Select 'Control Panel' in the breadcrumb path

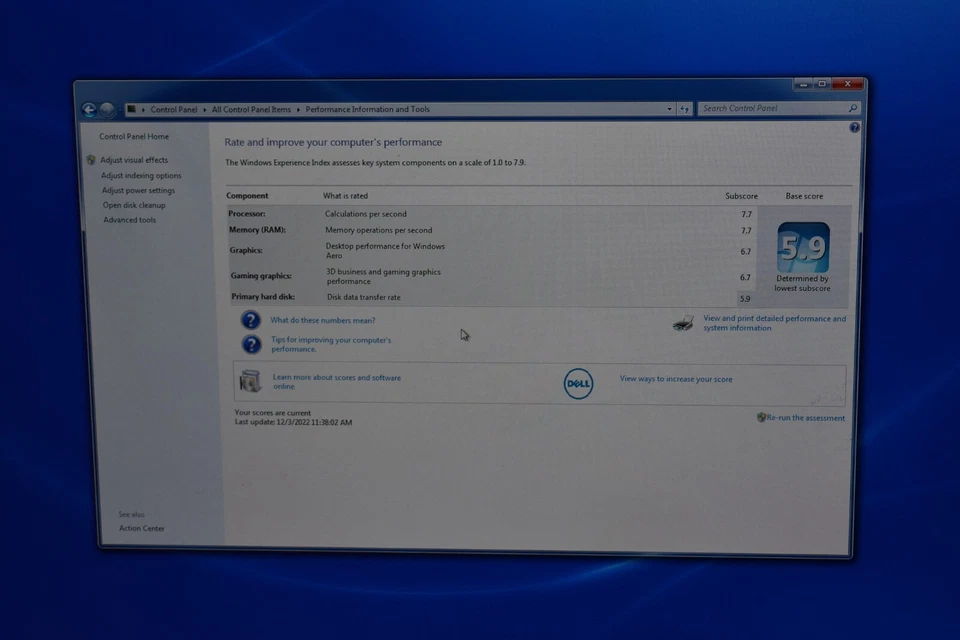tap(174, 109)
